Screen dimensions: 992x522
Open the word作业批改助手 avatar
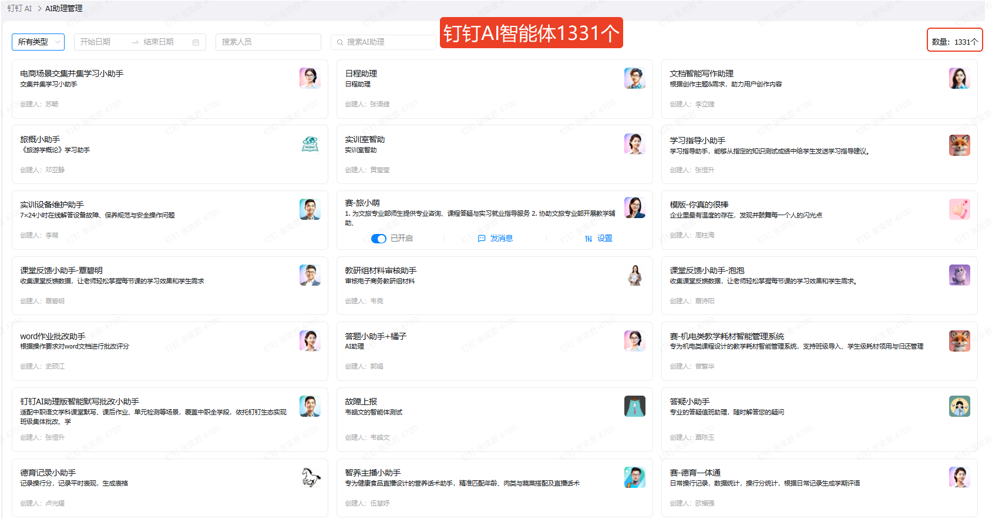(x=309, y=340)
